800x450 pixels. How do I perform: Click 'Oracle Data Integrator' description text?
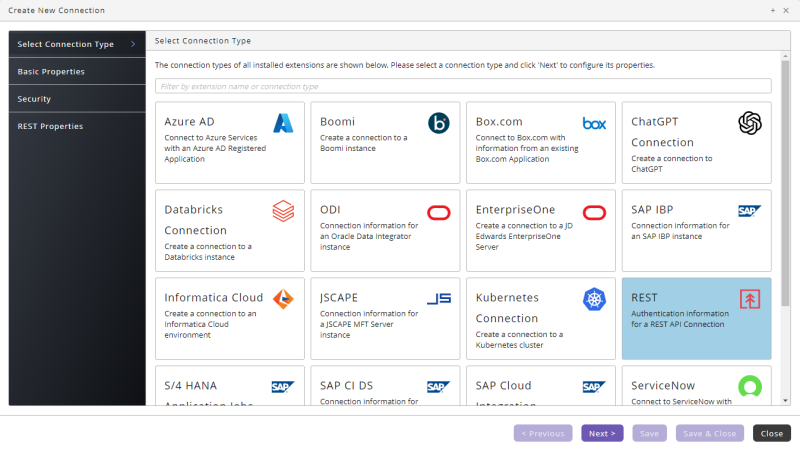tap(371, 236)
